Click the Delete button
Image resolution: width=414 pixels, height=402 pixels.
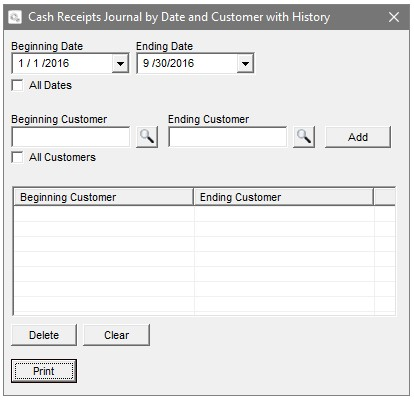pyautogui.click(x=44, y=335)
